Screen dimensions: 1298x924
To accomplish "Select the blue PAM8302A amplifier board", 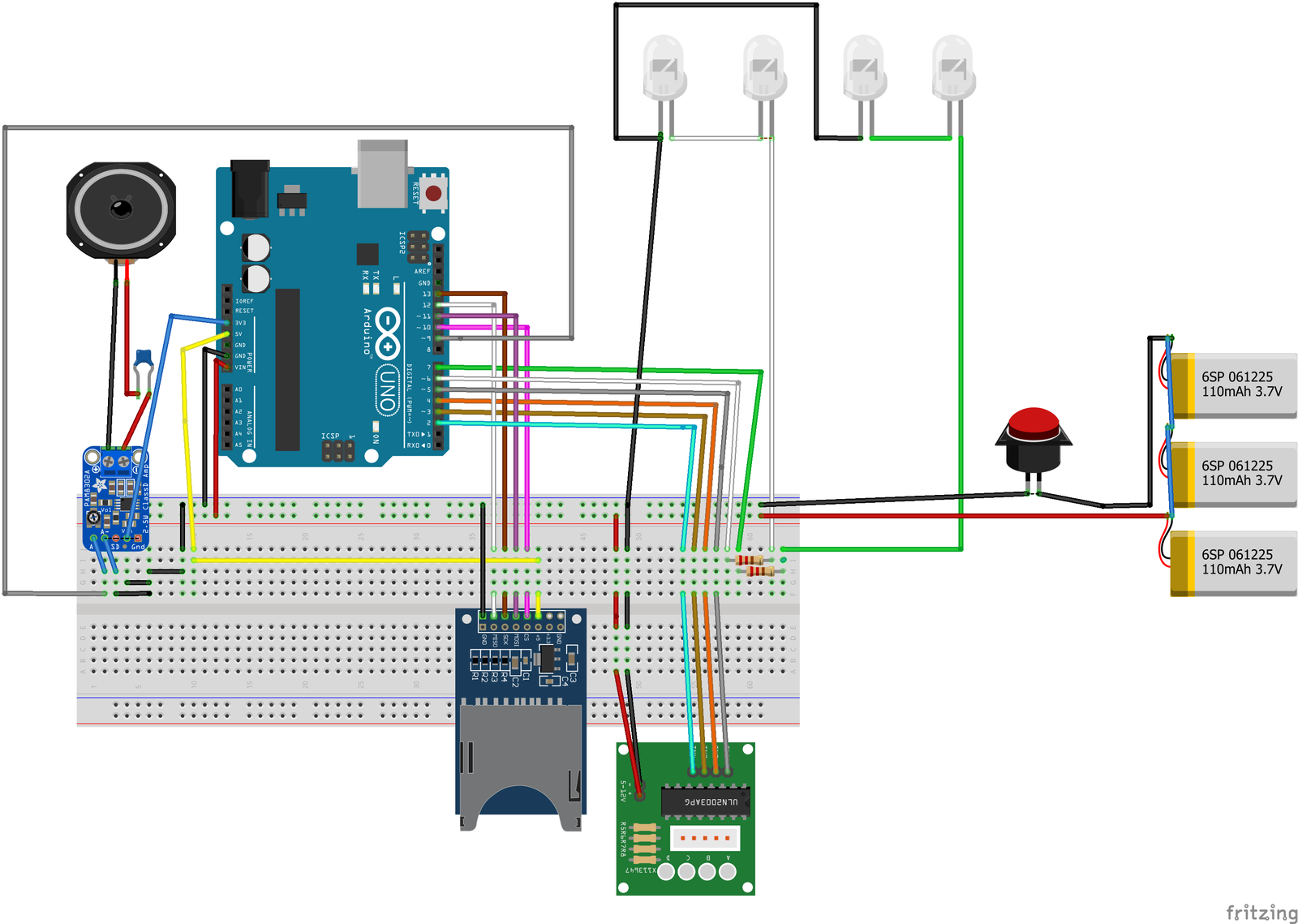I will [116, 497].
